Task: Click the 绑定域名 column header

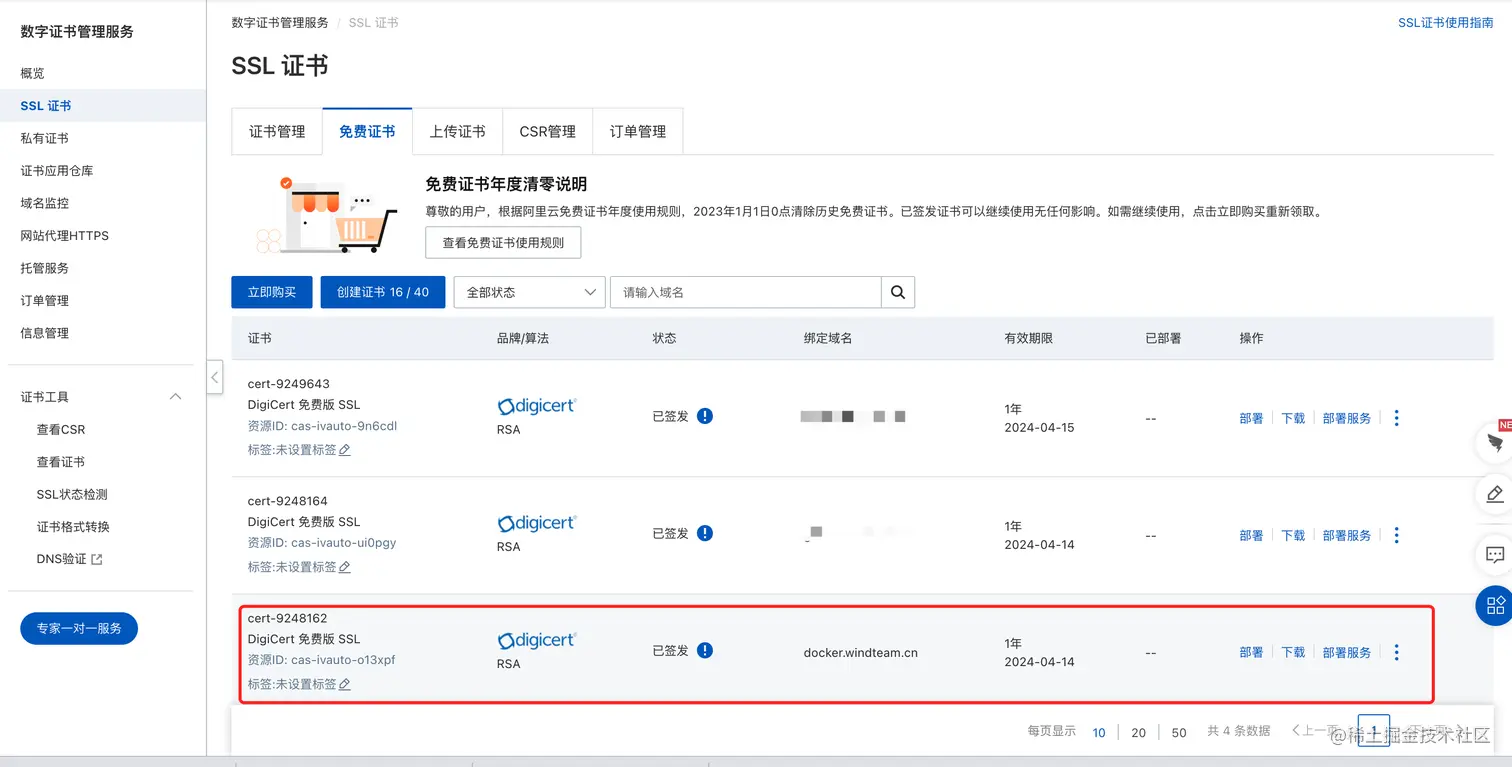Action: (828, 338)
